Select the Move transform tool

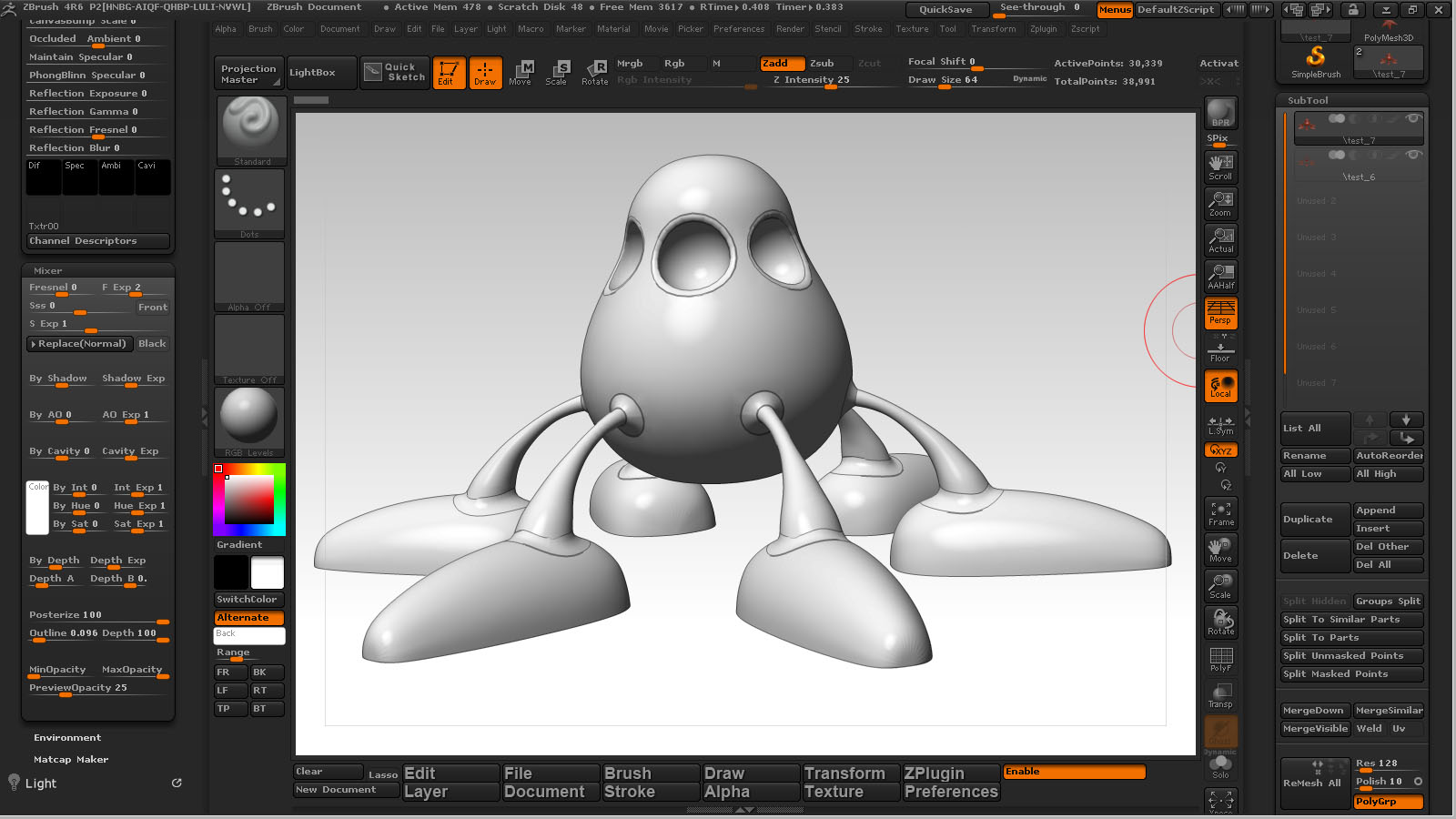(521, 73)
